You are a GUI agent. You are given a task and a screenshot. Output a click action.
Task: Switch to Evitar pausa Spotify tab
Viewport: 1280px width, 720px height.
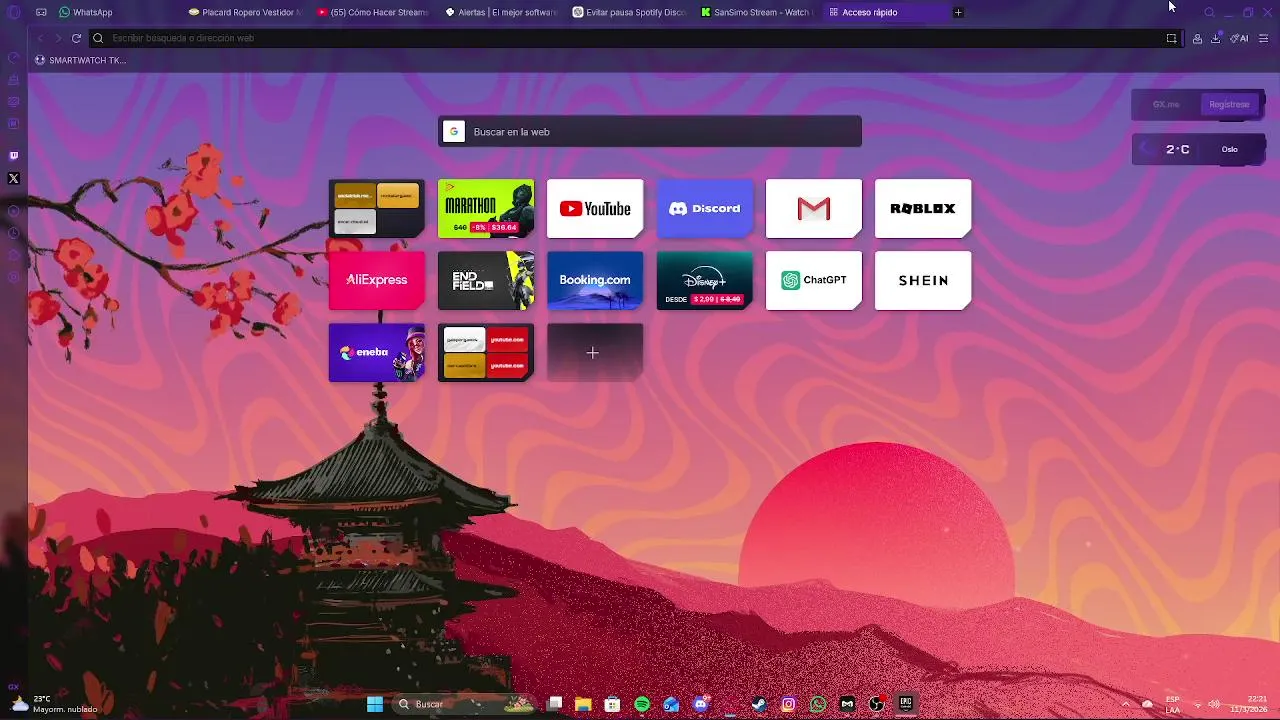[629, 12]
